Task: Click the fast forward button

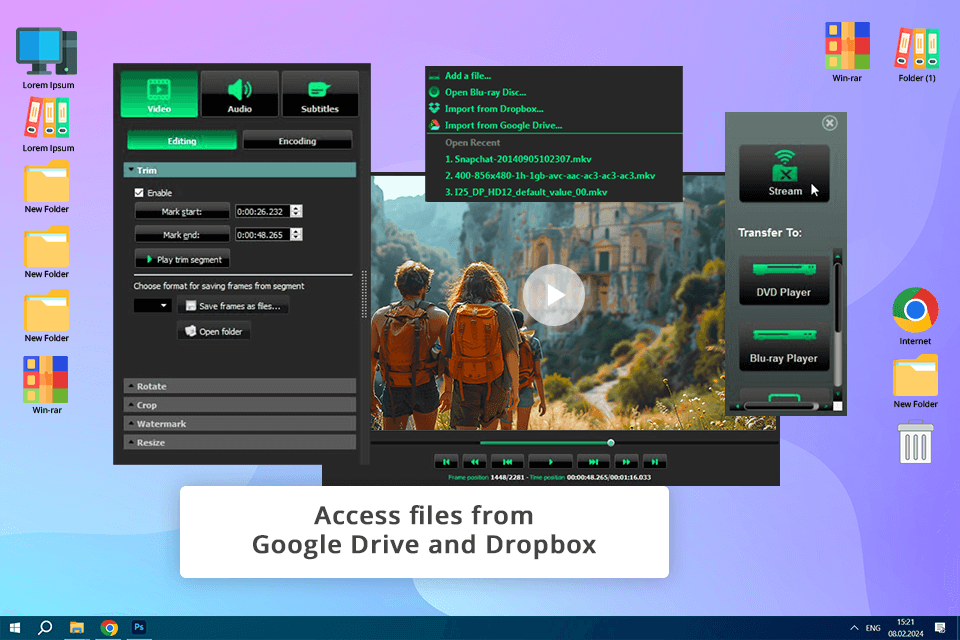Action: 626,462
